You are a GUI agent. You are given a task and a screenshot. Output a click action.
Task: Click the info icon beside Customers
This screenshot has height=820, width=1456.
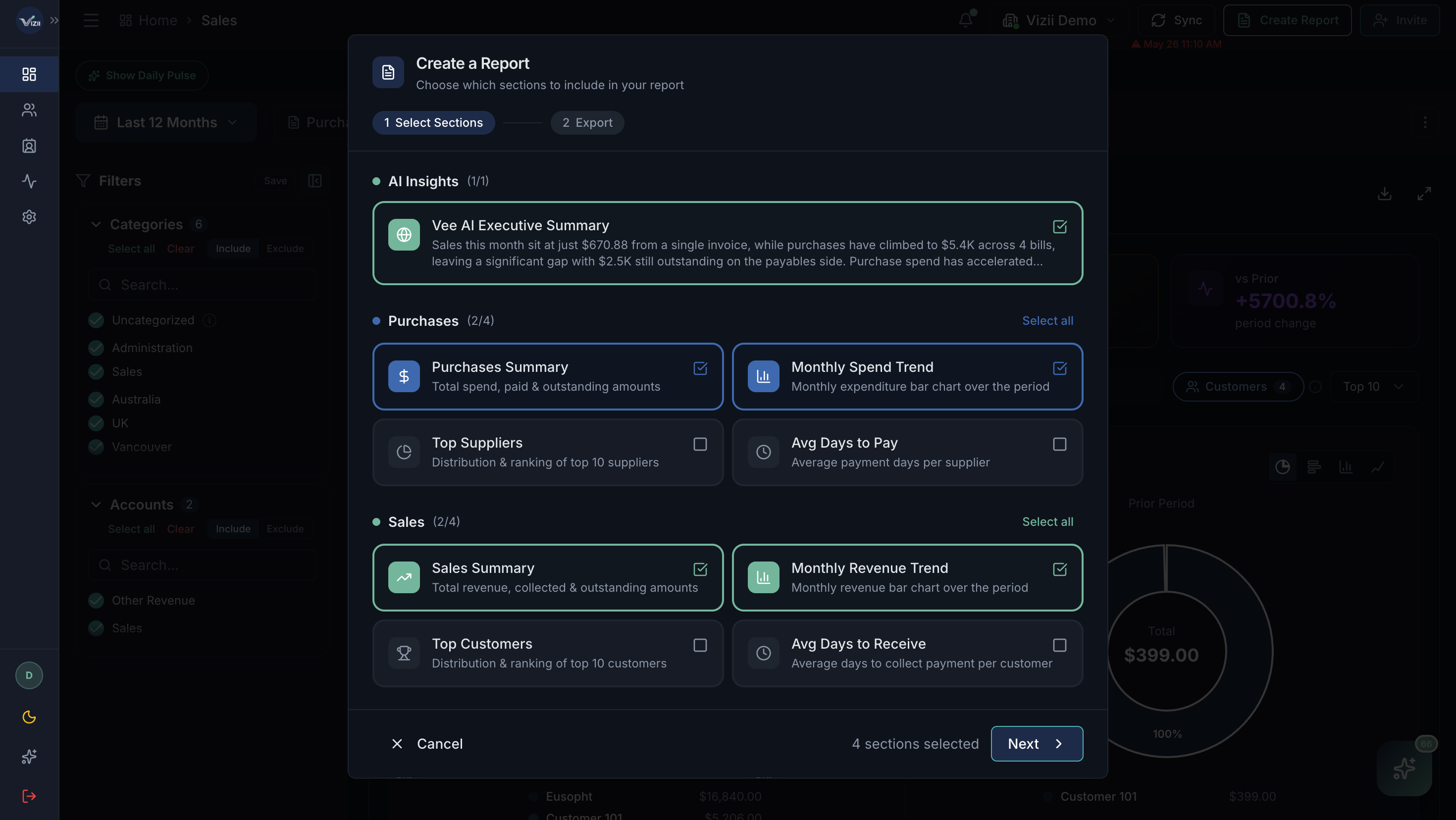[x=1316, y=387]
